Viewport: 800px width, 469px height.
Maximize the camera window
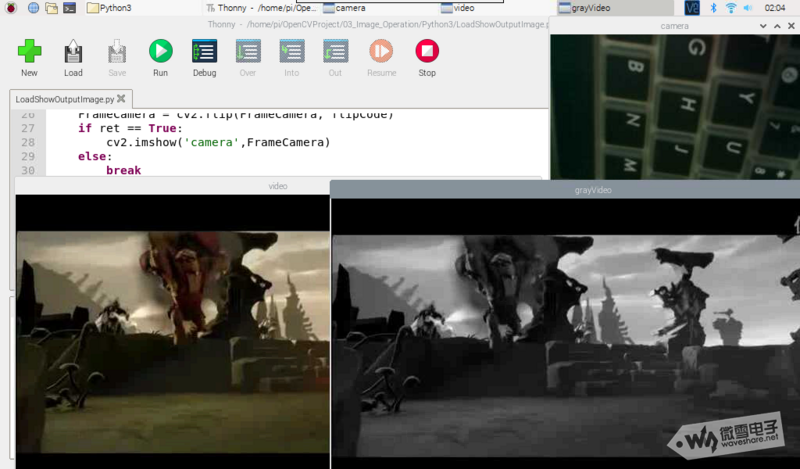tap(777, 26)
